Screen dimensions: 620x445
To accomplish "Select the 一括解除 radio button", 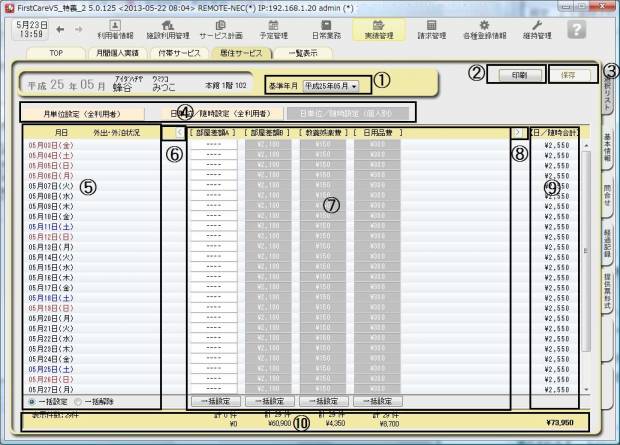I will [x=76, y=400].
